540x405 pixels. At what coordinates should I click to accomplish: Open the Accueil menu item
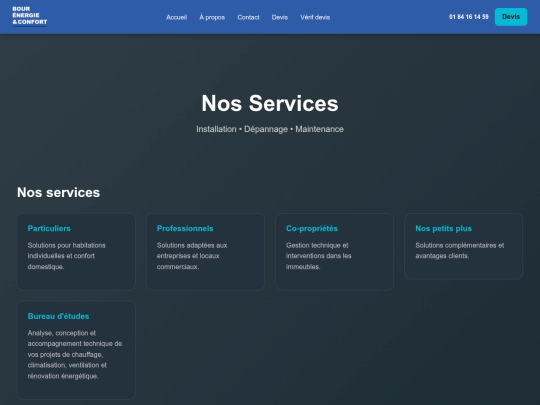coord(176,17)
